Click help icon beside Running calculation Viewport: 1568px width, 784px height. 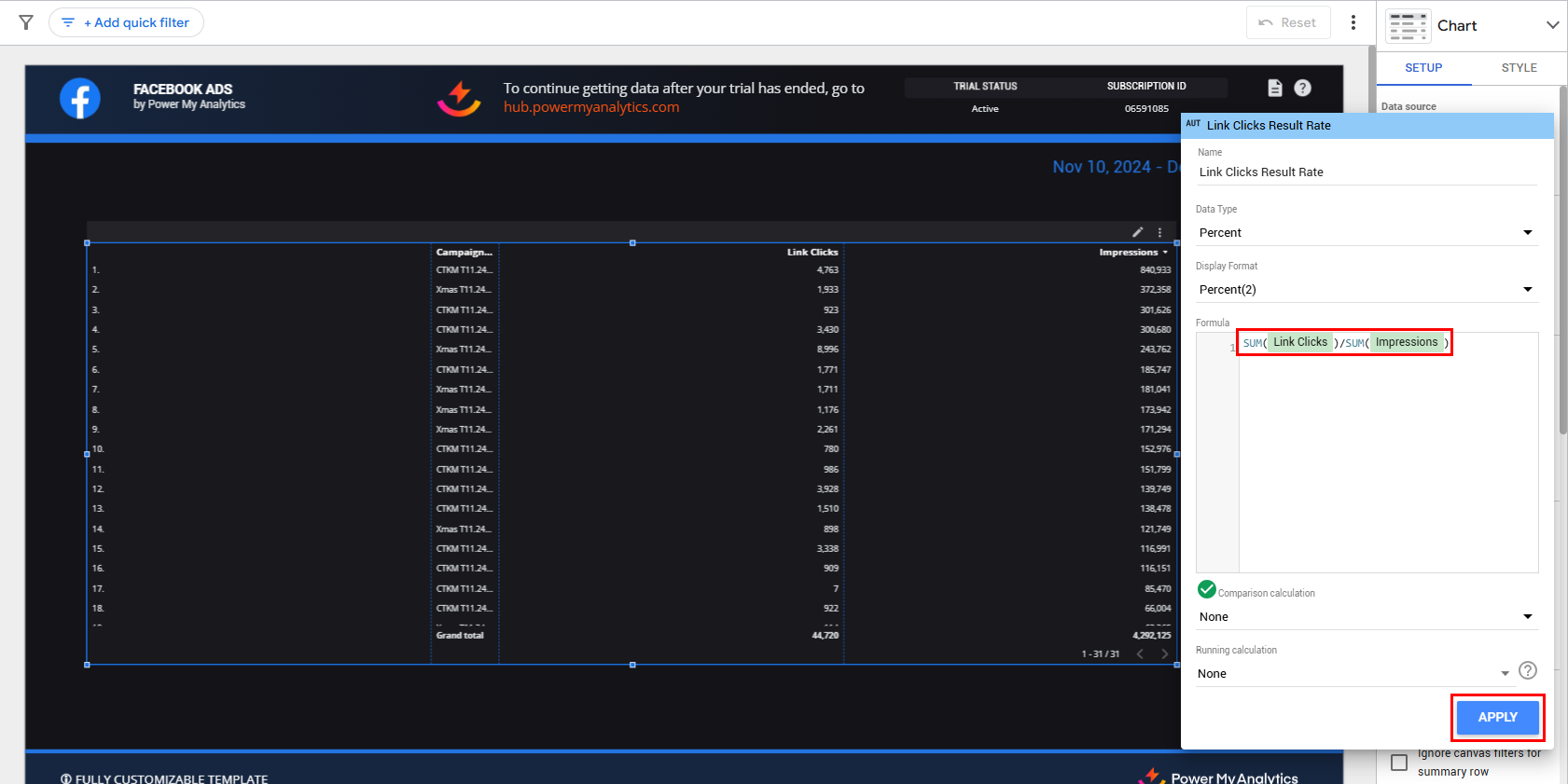point(1527,670)
